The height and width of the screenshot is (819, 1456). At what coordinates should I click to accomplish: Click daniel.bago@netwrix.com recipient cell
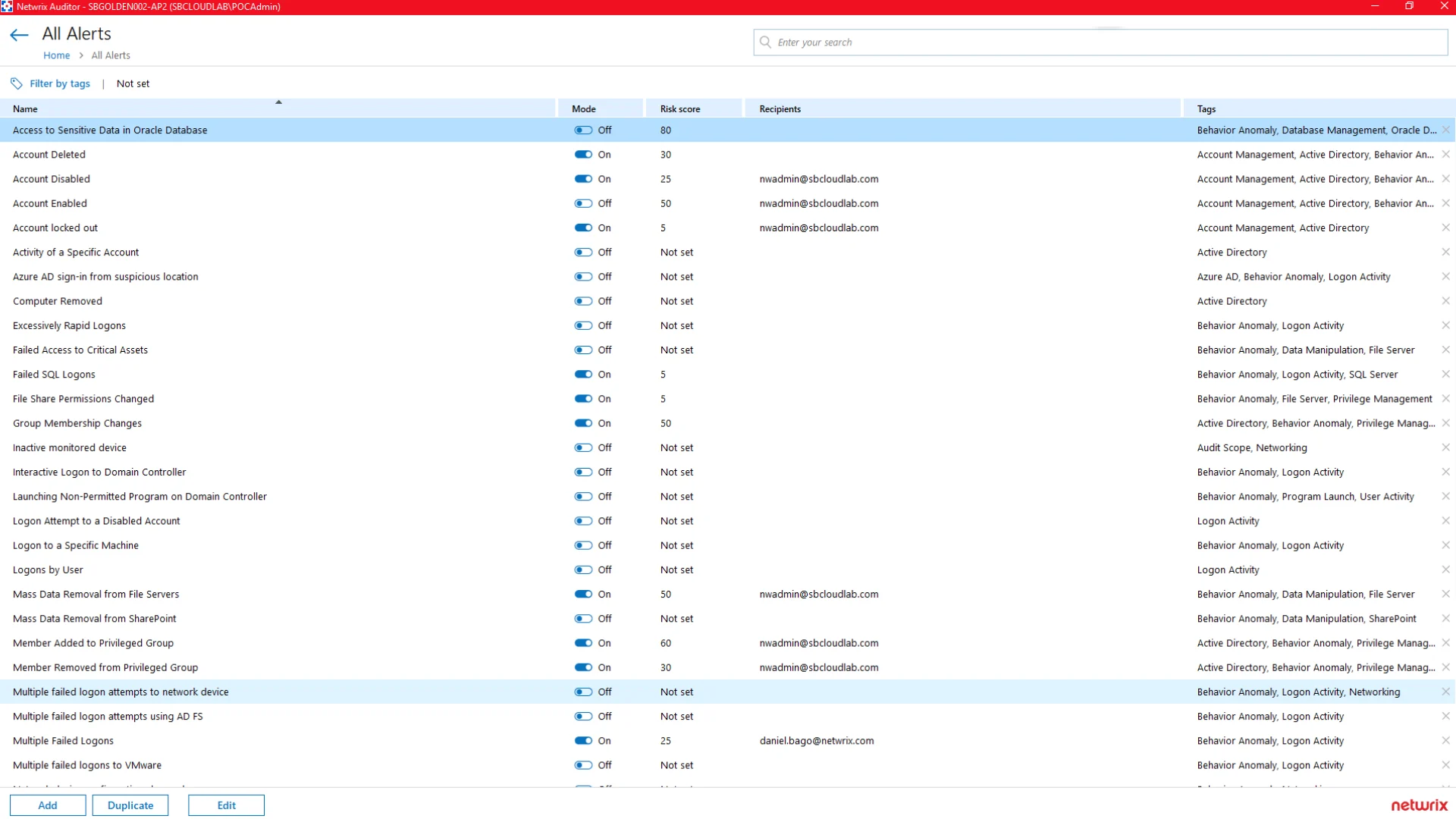click(x=817, y=741)
